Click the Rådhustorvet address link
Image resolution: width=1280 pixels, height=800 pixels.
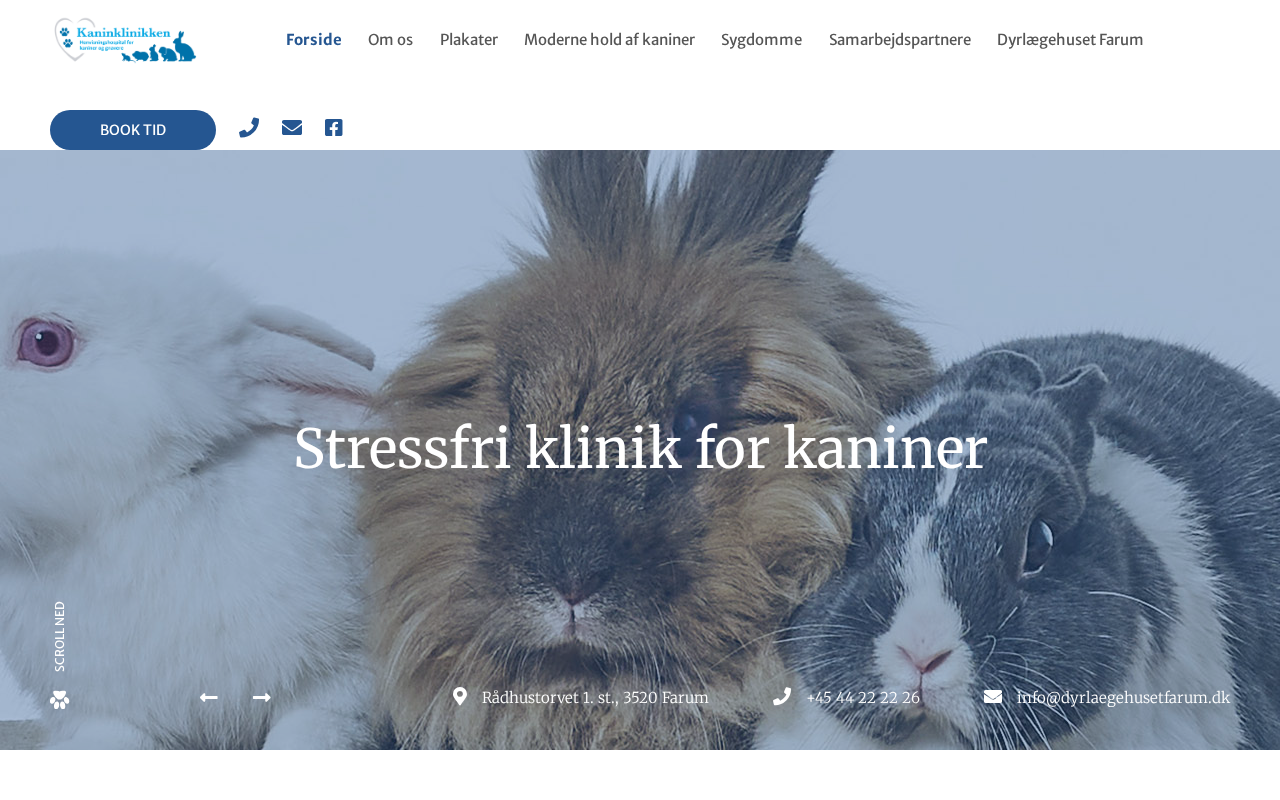click(595, 698)
